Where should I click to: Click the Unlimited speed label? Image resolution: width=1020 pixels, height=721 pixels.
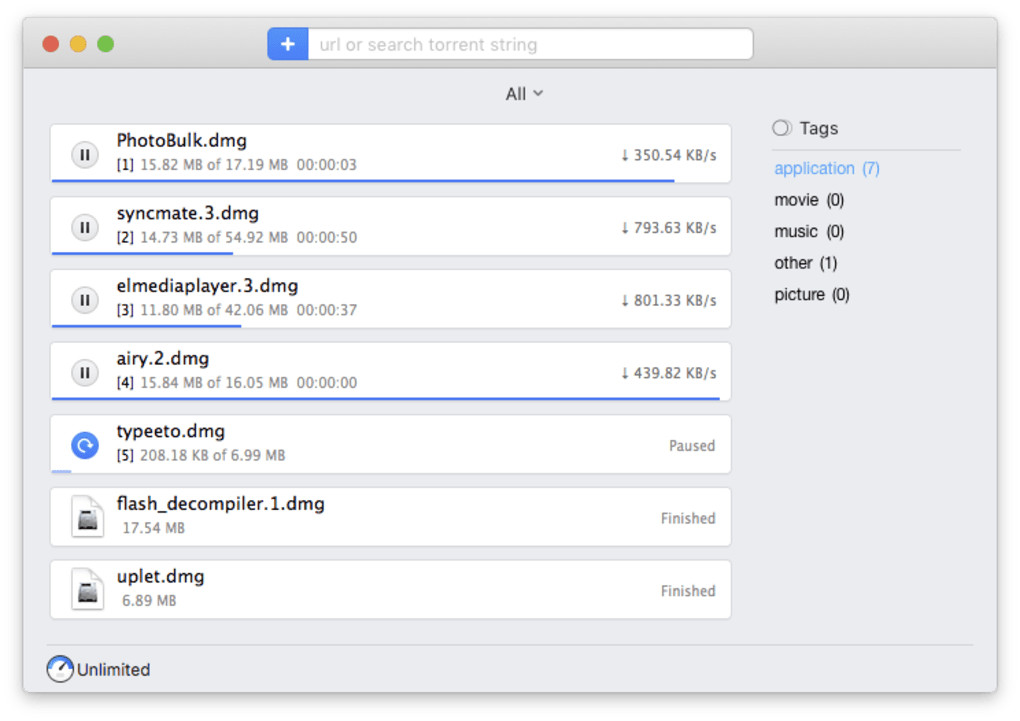(x=113, y=670)
